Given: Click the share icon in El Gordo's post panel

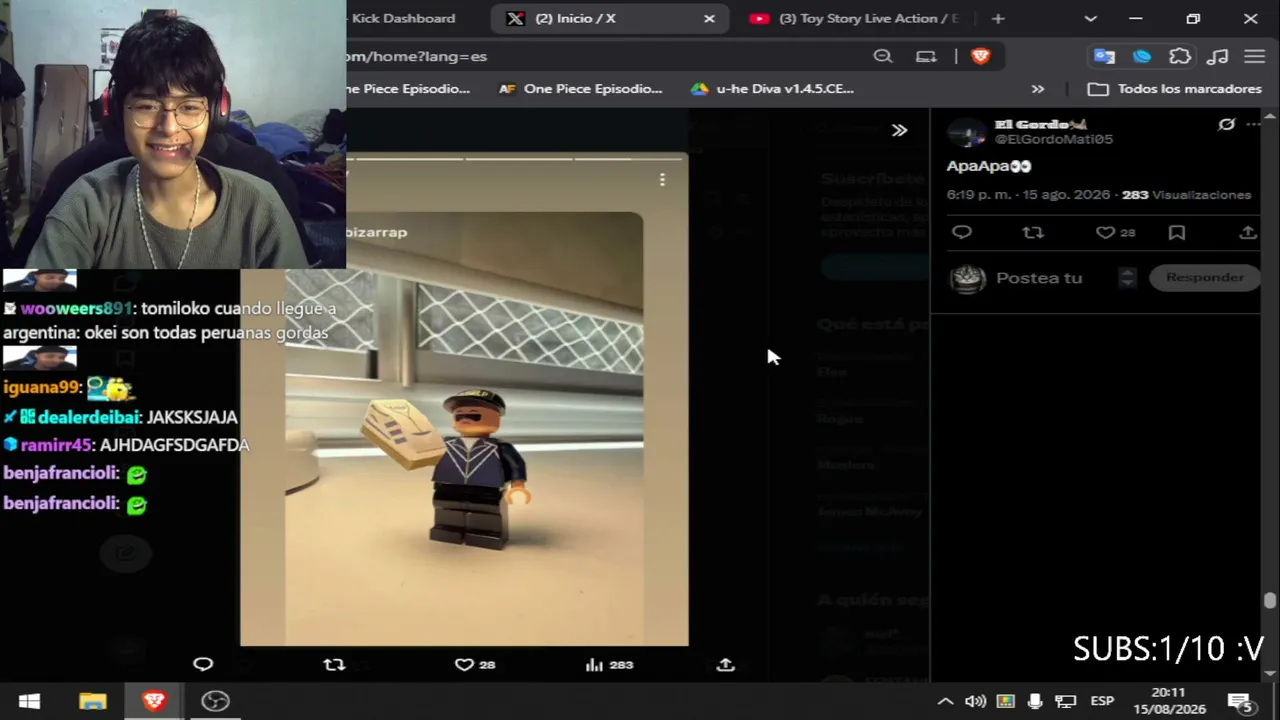Looking at the screenshot, I should 1248,232.
